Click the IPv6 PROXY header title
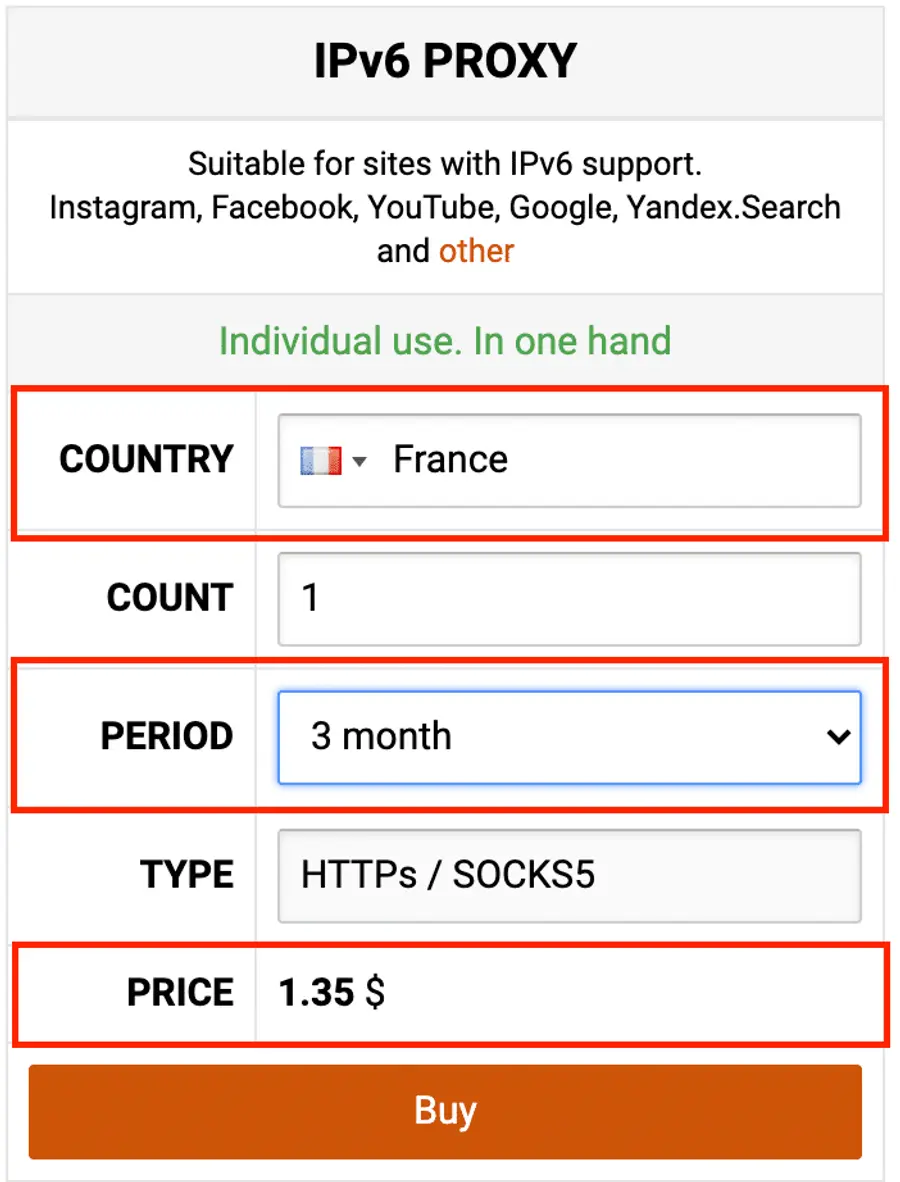Viewport: 900px width, 1182px height. 447,60
